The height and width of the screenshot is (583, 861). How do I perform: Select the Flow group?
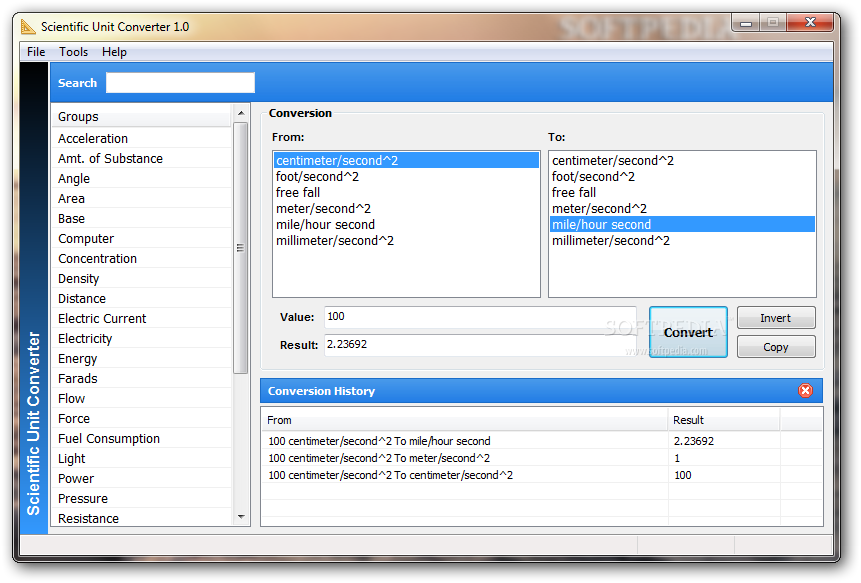pos(142,399)
